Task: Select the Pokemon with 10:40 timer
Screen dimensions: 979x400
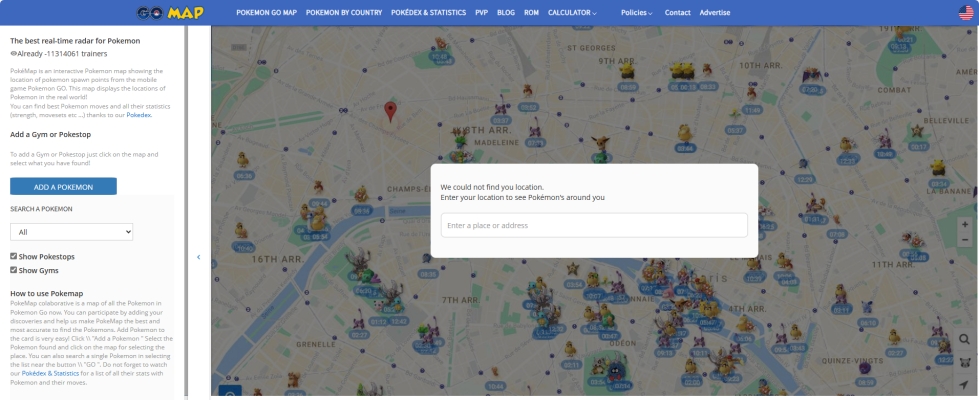Action: [244, 239]
